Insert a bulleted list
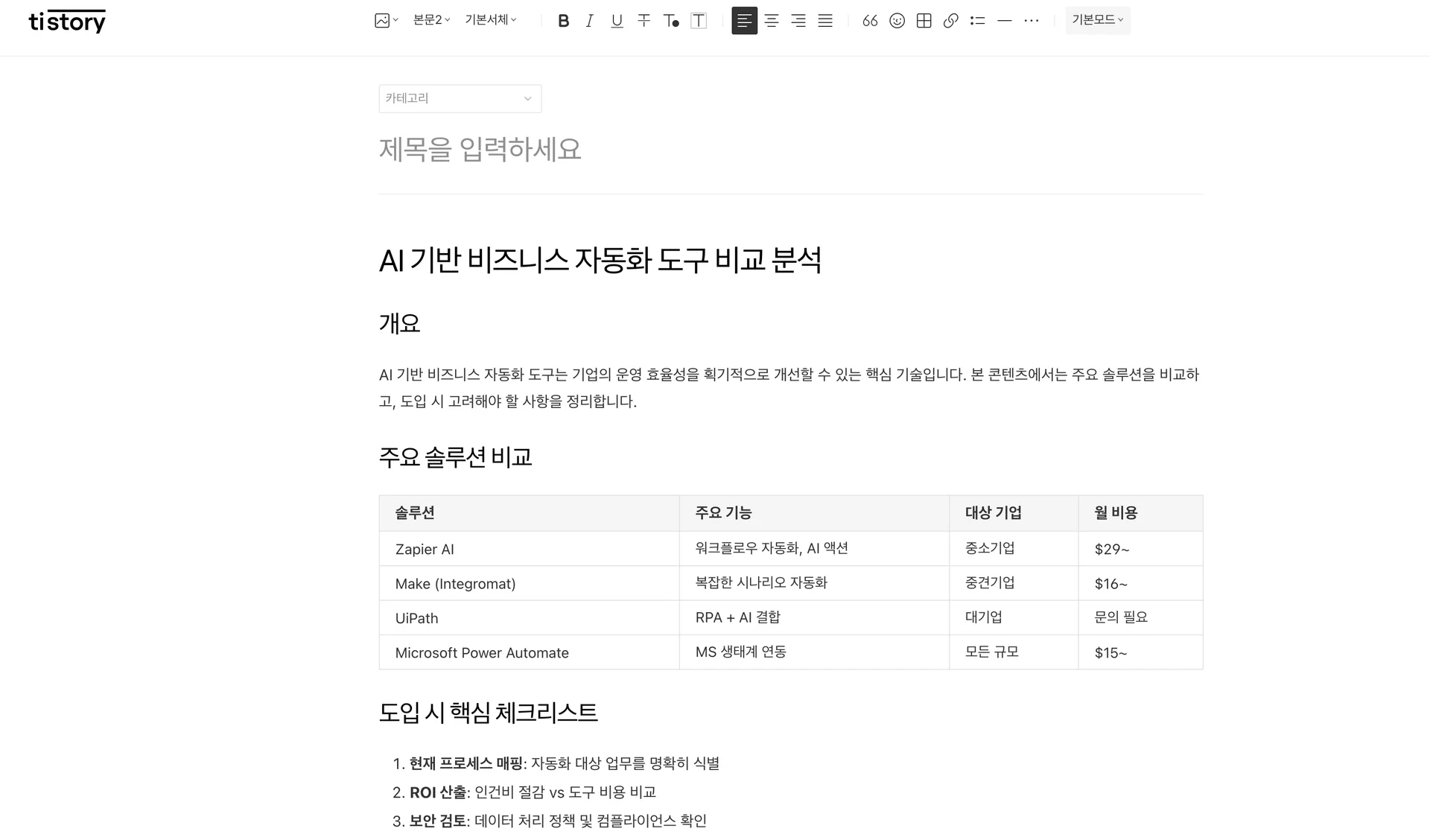This screenshot has width=1430, height=840. tap(977, 21)
